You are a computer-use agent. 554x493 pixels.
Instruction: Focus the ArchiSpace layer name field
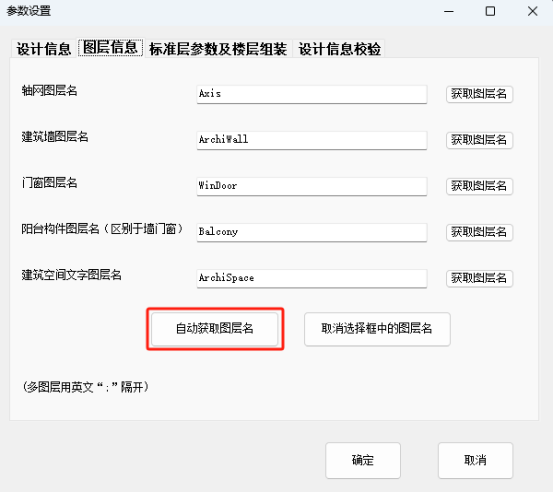312,278
